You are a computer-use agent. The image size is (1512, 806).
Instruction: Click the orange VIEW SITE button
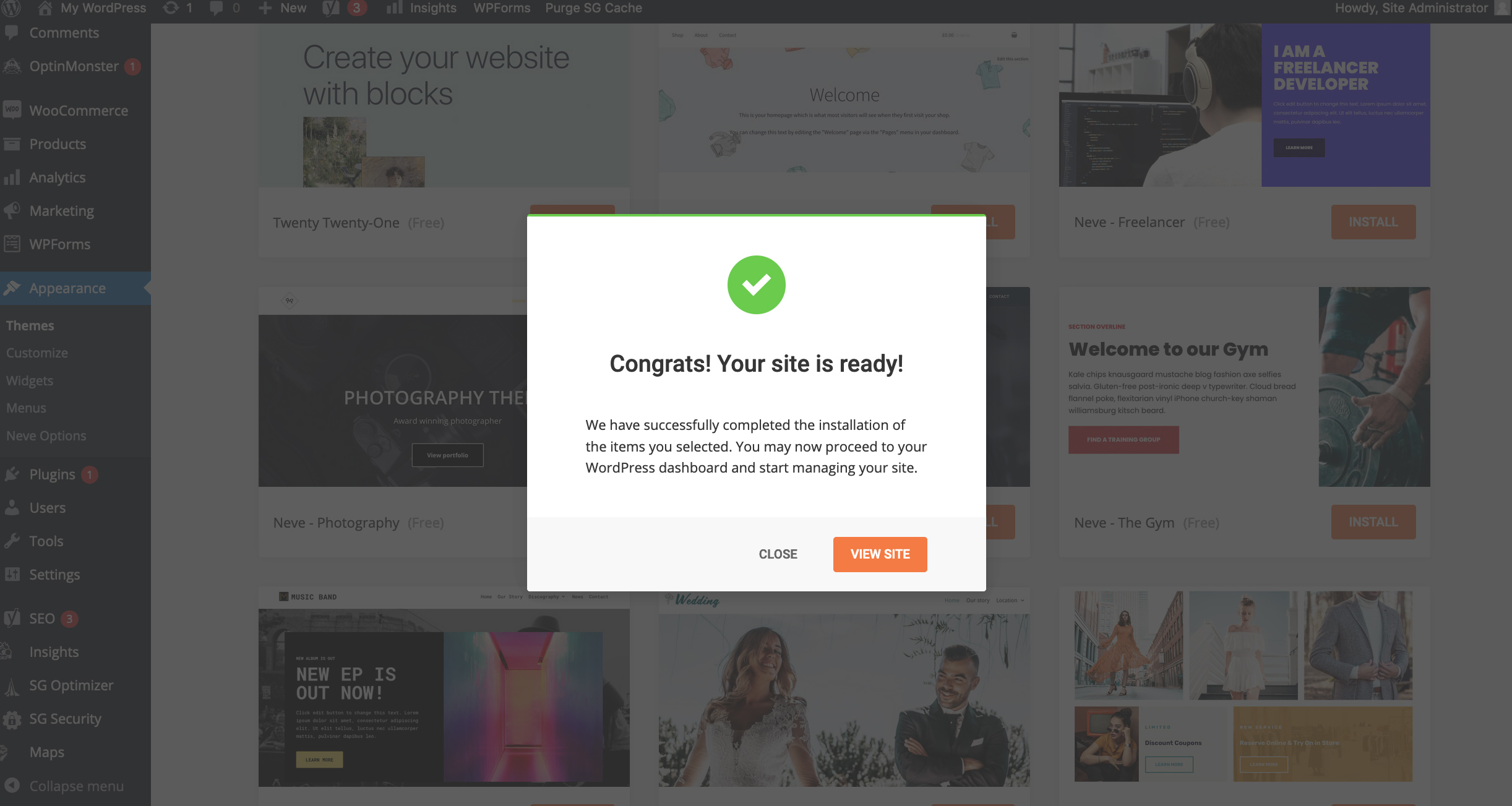coord(880,554)
